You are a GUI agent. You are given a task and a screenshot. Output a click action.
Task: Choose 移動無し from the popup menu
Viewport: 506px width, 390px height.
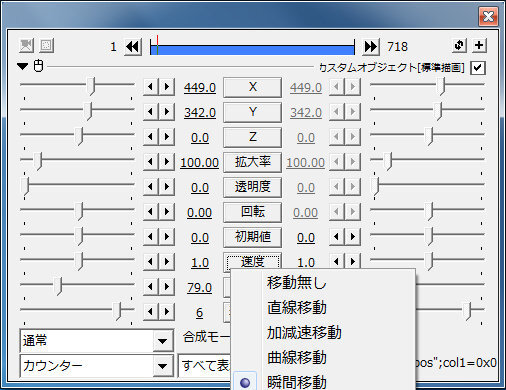pyautogui.click(x=323, y=283)
